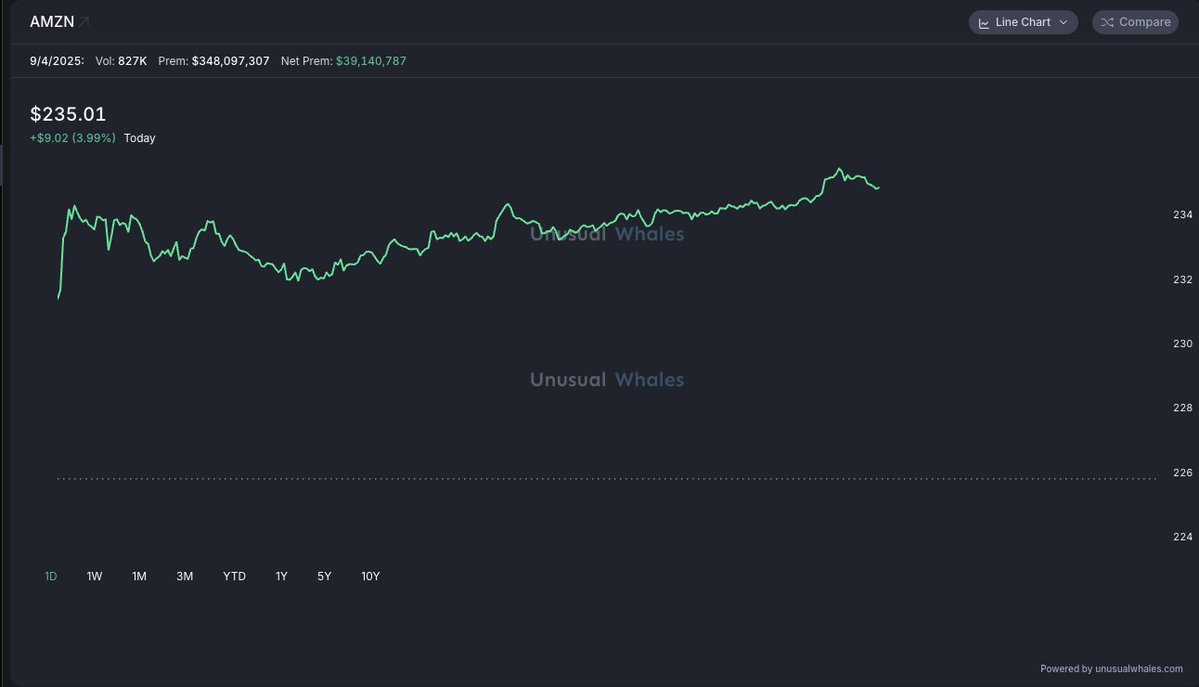The image size is (1199, 687).
Task: Click the Powered by unusualwhales.com link
Action: [x=1111, y=669]
